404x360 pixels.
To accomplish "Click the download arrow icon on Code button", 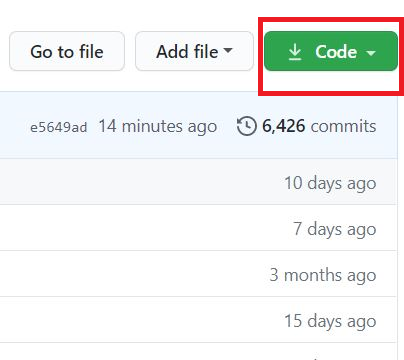I will [295, 52].
